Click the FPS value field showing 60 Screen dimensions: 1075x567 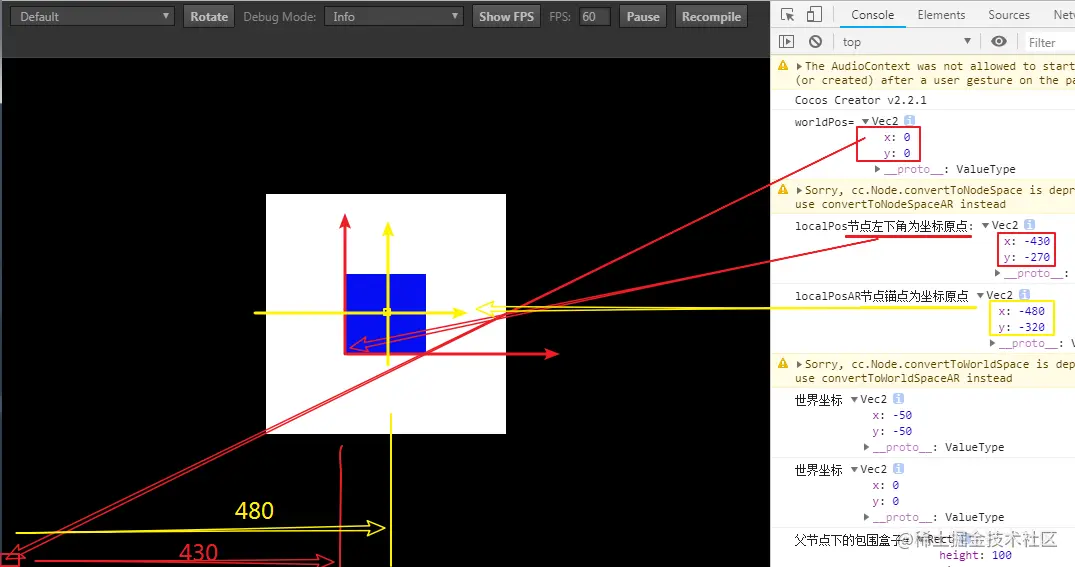point(594,16)
